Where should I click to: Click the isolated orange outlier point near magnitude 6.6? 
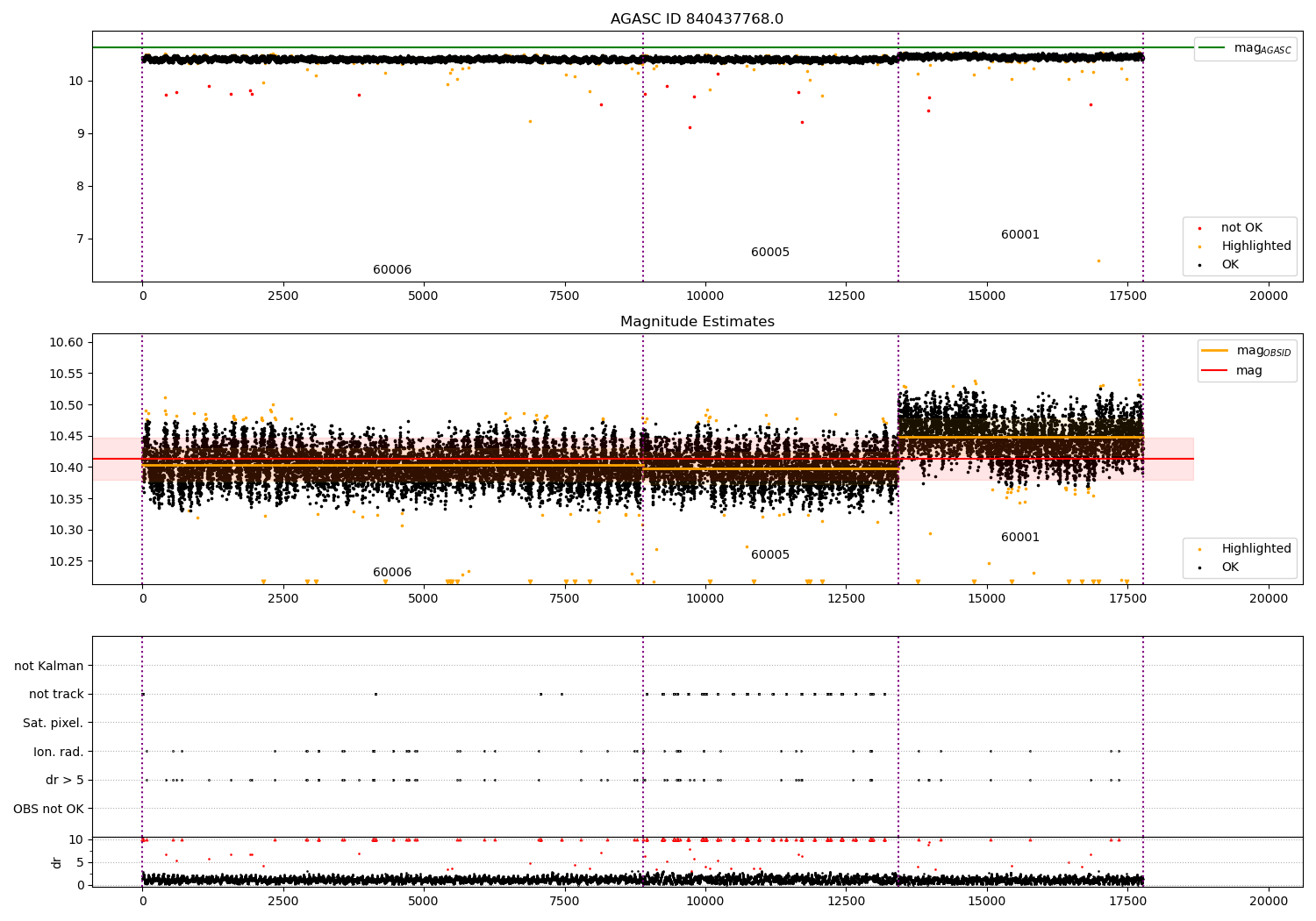click(1098, 261)
